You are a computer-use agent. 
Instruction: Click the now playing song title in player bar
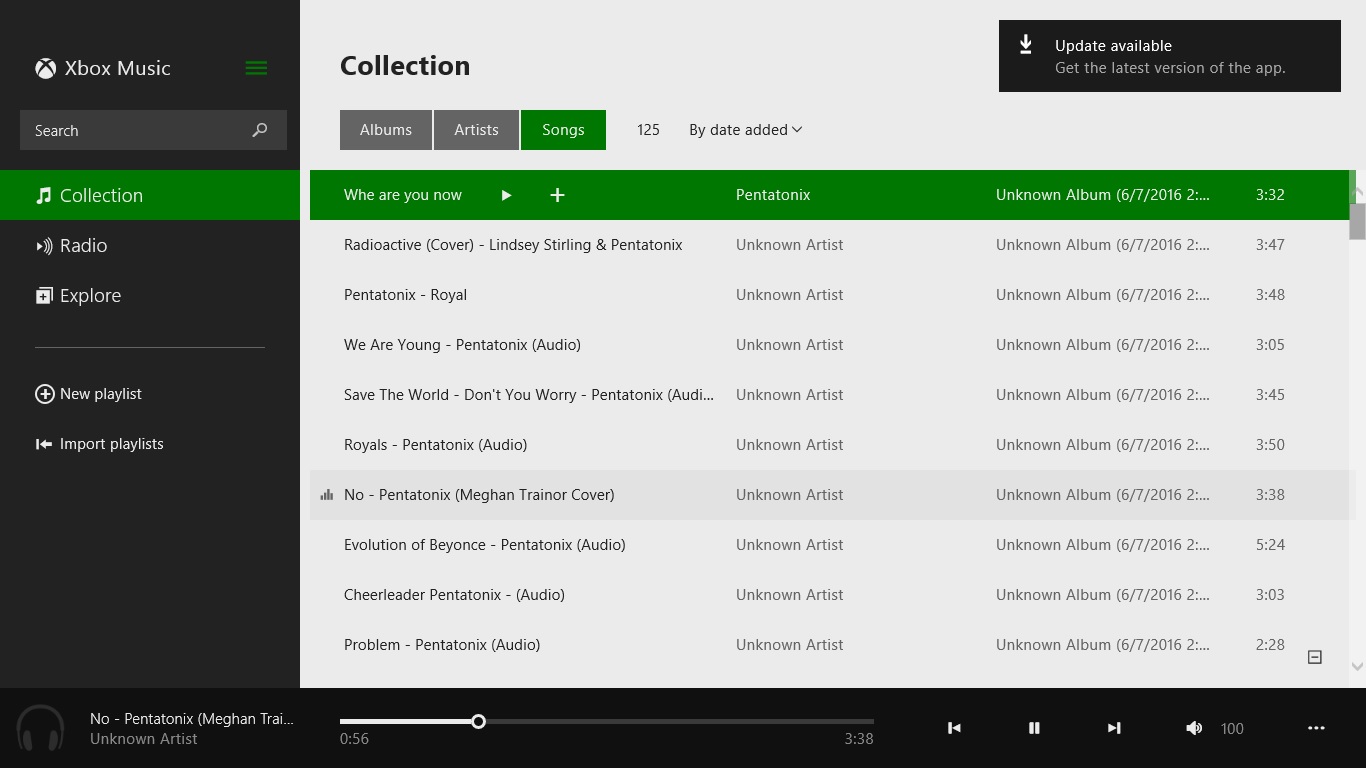[x=192, y=719]
